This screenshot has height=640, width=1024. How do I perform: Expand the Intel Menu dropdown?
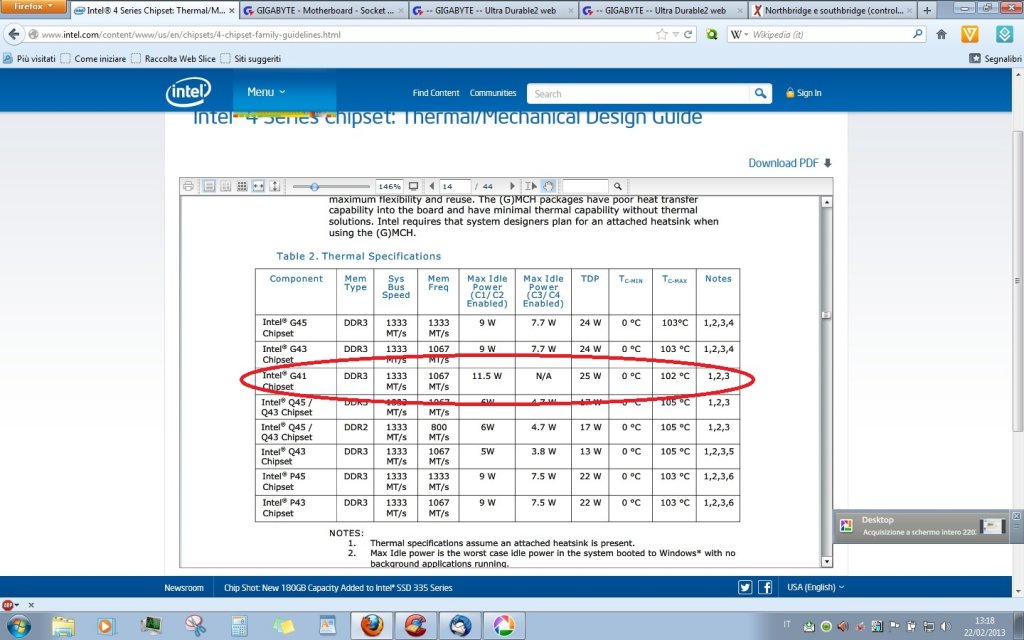pyautogui.click(x=266, y=92)
